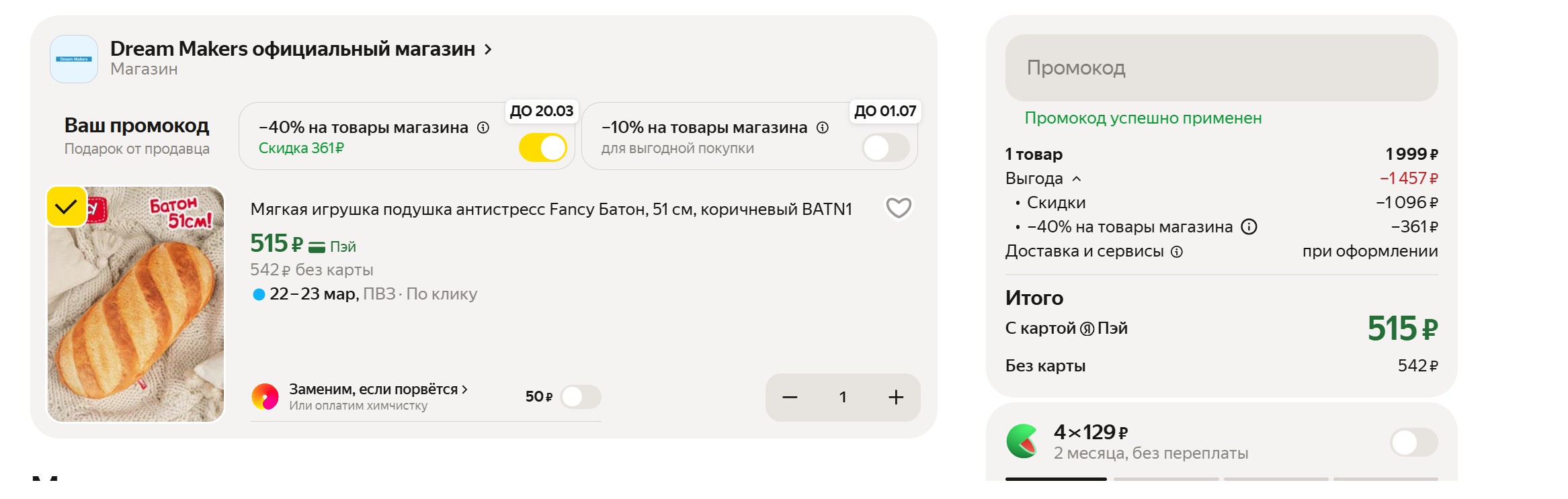Click info icon next to −40% promo offer
The height and width of the screenshot is (499, 1568).
click(x=483, y=128)
